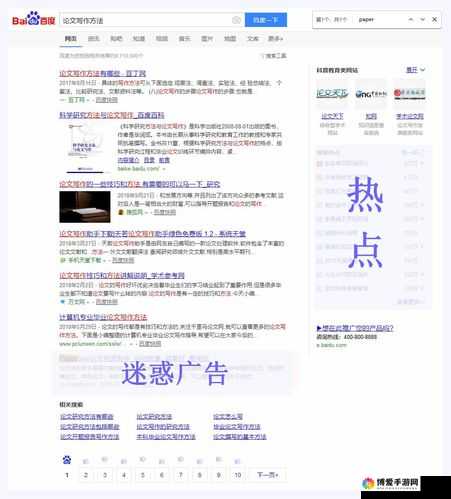Open 百度快照 of the 百了网 result
This screenshot has height=499, width=451.
coord(106,100)
